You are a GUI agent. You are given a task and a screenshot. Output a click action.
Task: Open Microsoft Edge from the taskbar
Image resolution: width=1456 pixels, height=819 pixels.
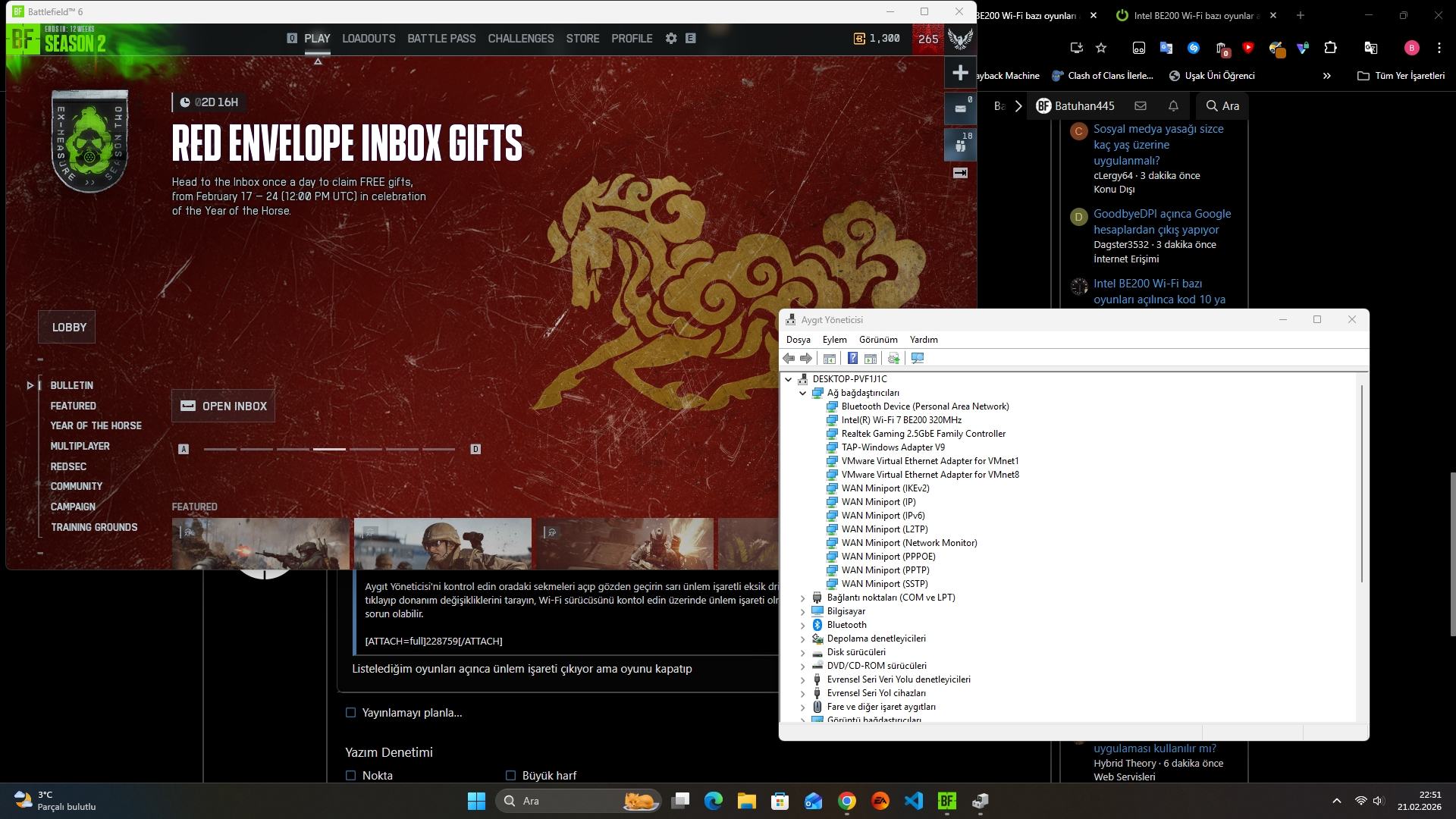click(714, 801)
